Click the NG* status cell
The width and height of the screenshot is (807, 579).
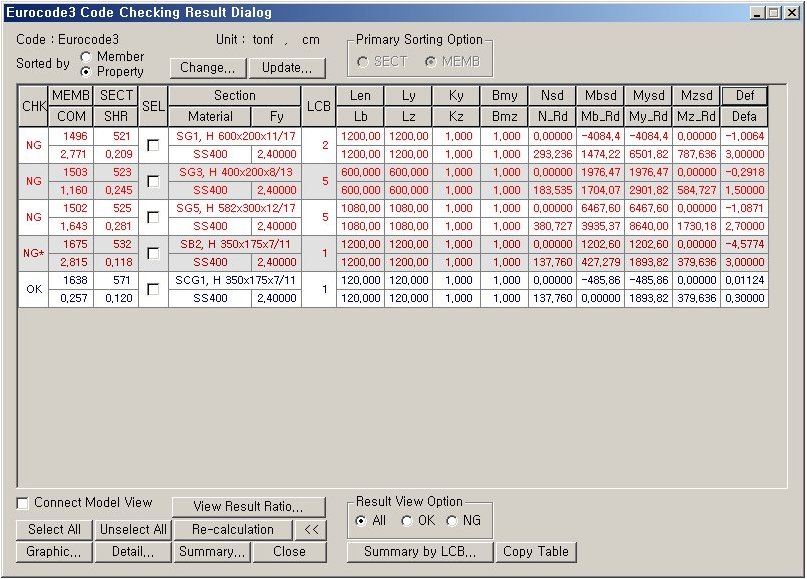pyautogui.click(x=33, y=253)
